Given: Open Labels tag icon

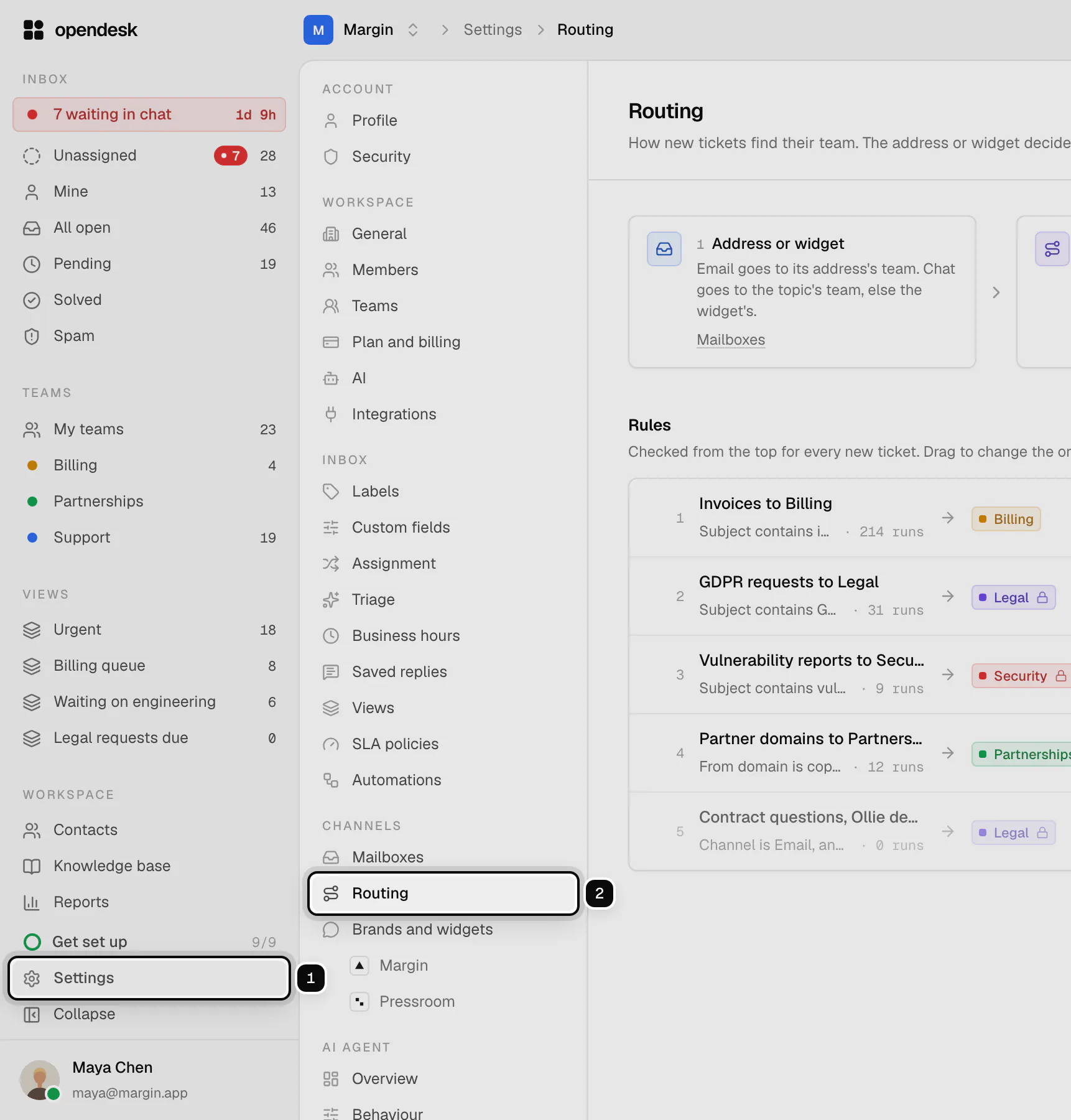Looking at the screenshot, I should [x=331, y=492].
